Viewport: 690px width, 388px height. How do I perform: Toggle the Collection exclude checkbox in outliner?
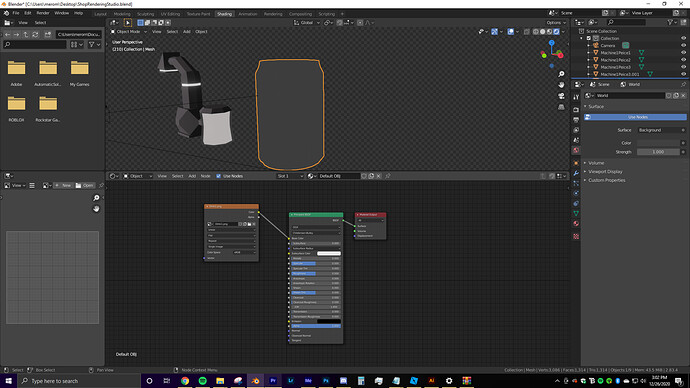pos(589,38)
